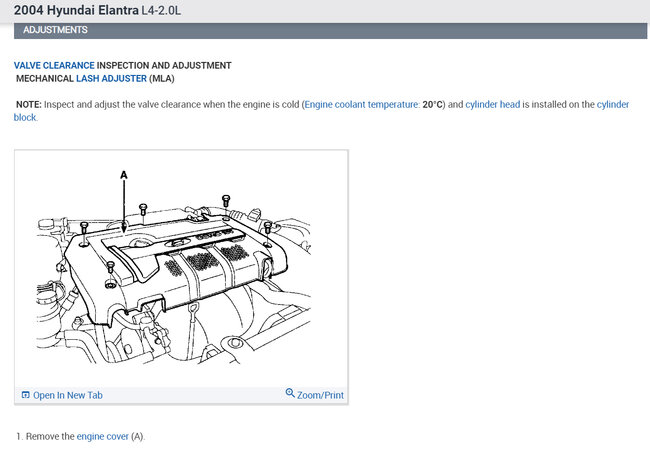Screen dimensions: 650x449
Task: Click the Hyundai logo on the engine cover drawing
Action: pos(180,244)
